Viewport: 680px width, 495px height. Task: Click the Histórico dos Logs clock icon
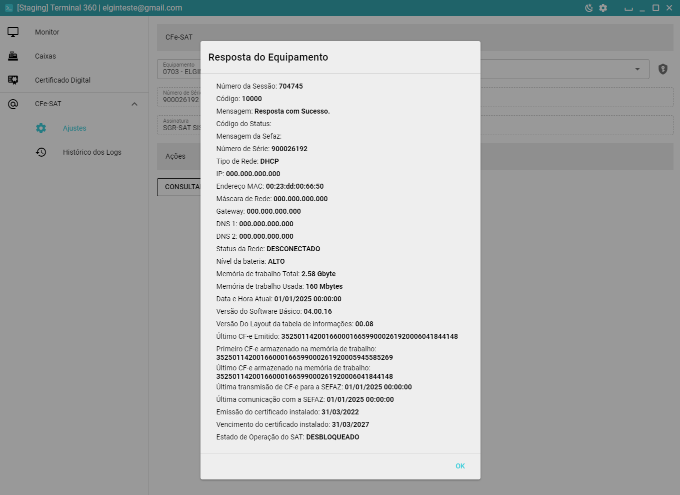point(41,152)
